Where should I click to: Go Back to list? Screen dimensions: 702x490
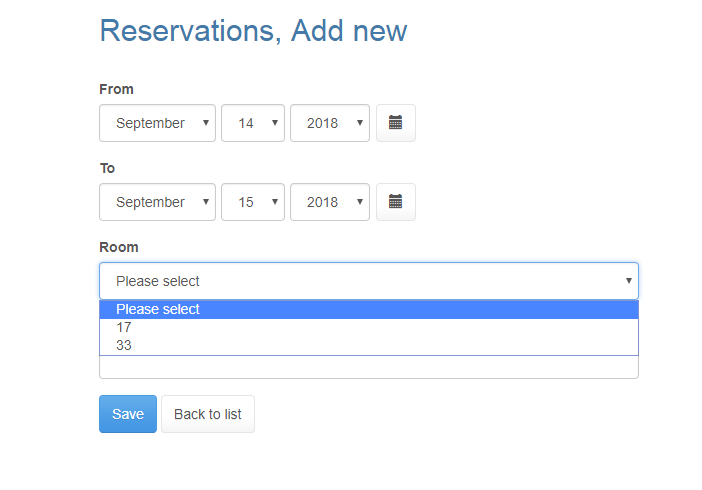click(x=208, y=414)
